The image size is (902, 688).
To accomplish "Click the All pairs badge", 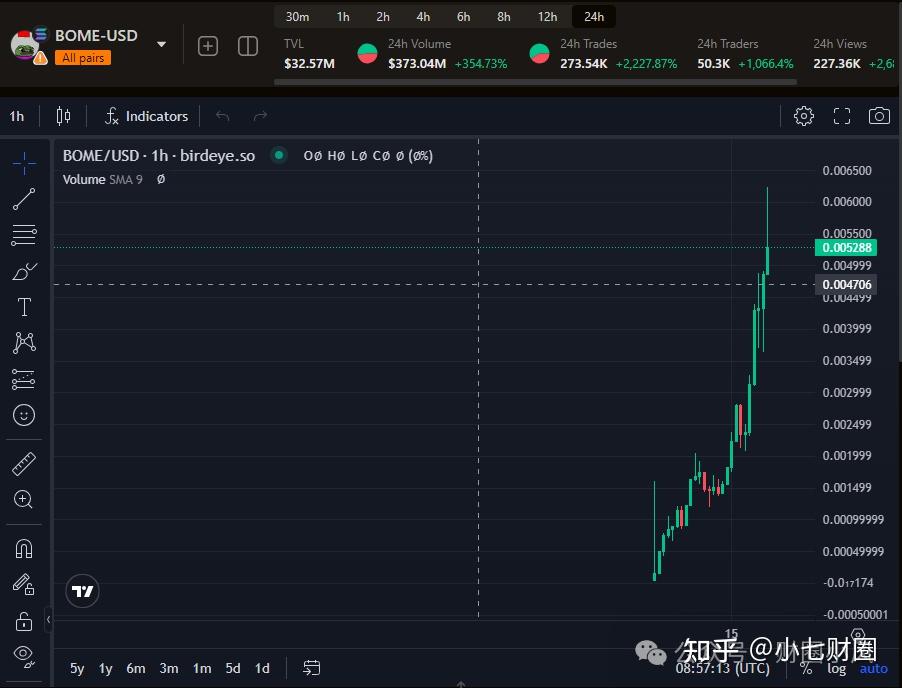I will click(x=83, y=58).
